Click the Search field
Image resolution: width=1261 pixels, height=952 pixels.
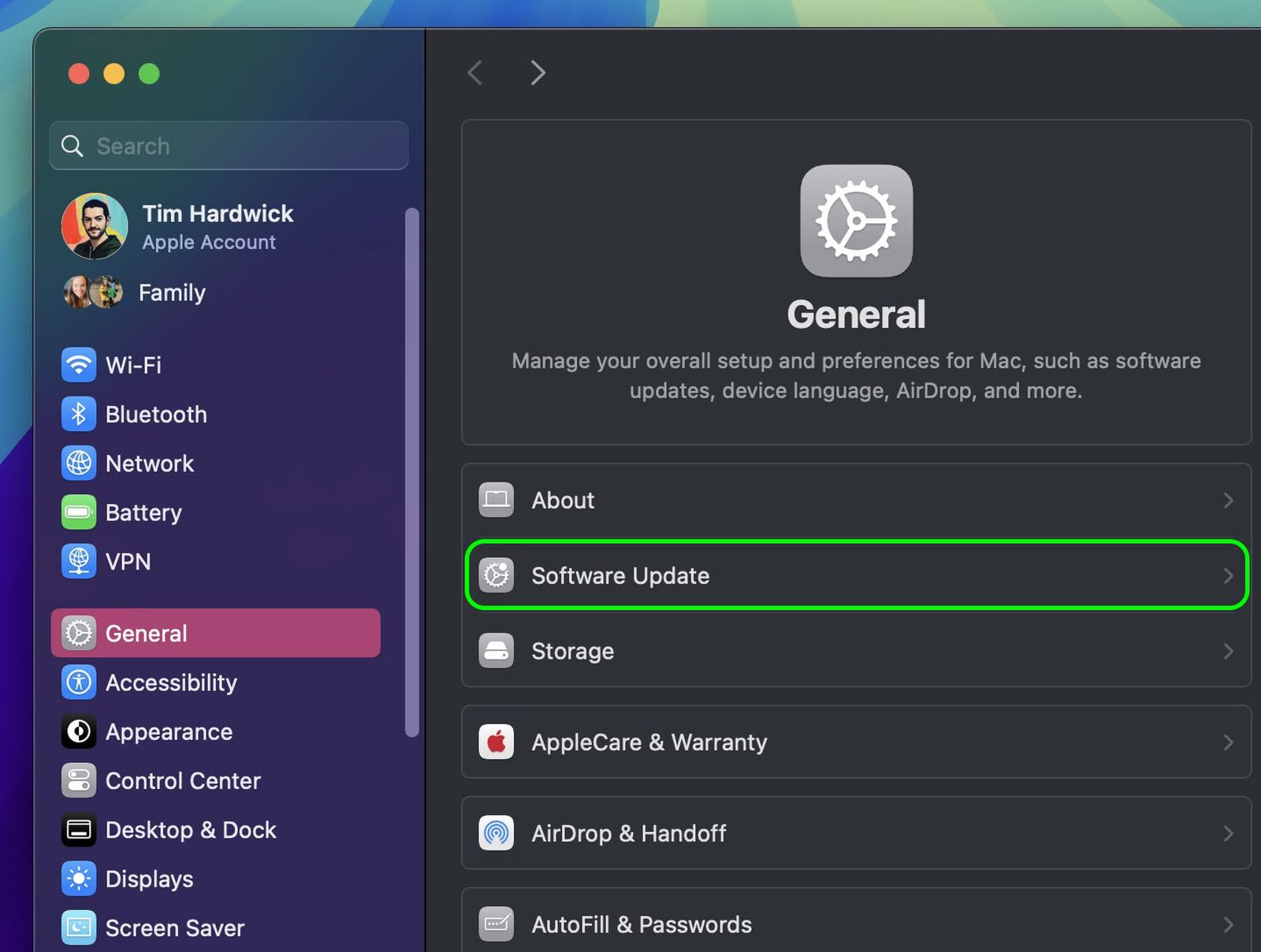pyautogui.click(x=228, y=146)
